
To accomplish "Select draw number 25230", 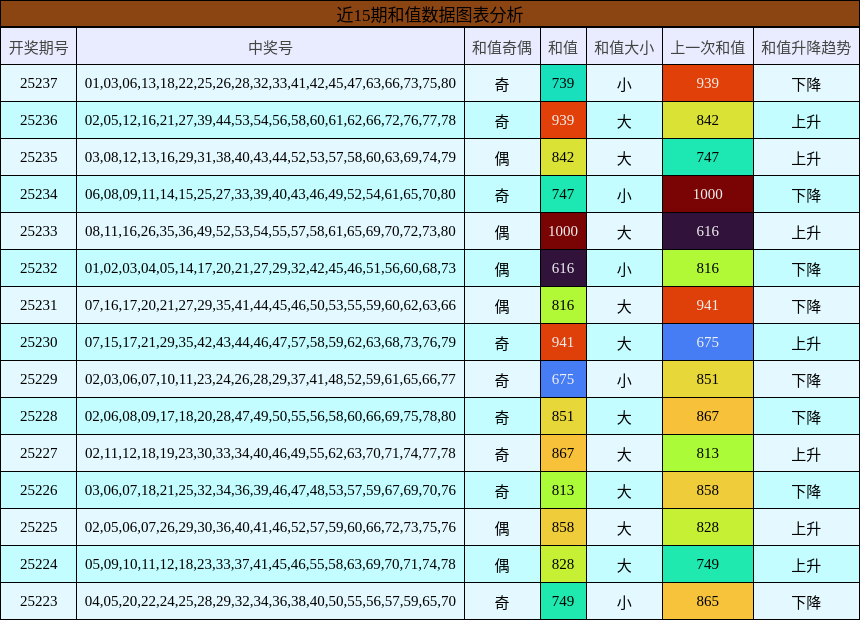I will point(38,342).
